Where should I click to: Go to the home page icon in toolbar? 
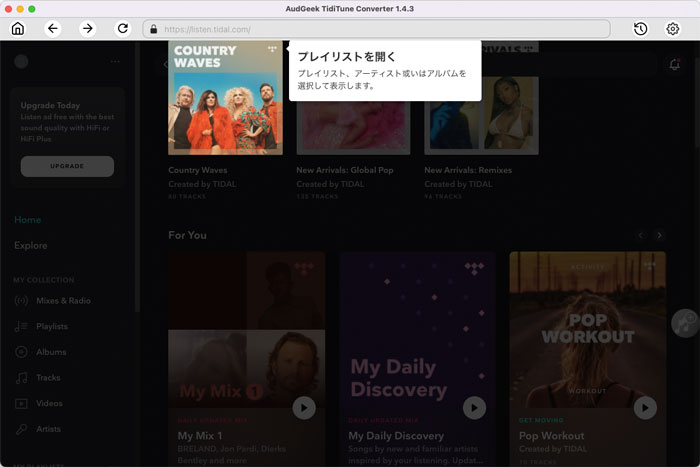coord(18,29)
